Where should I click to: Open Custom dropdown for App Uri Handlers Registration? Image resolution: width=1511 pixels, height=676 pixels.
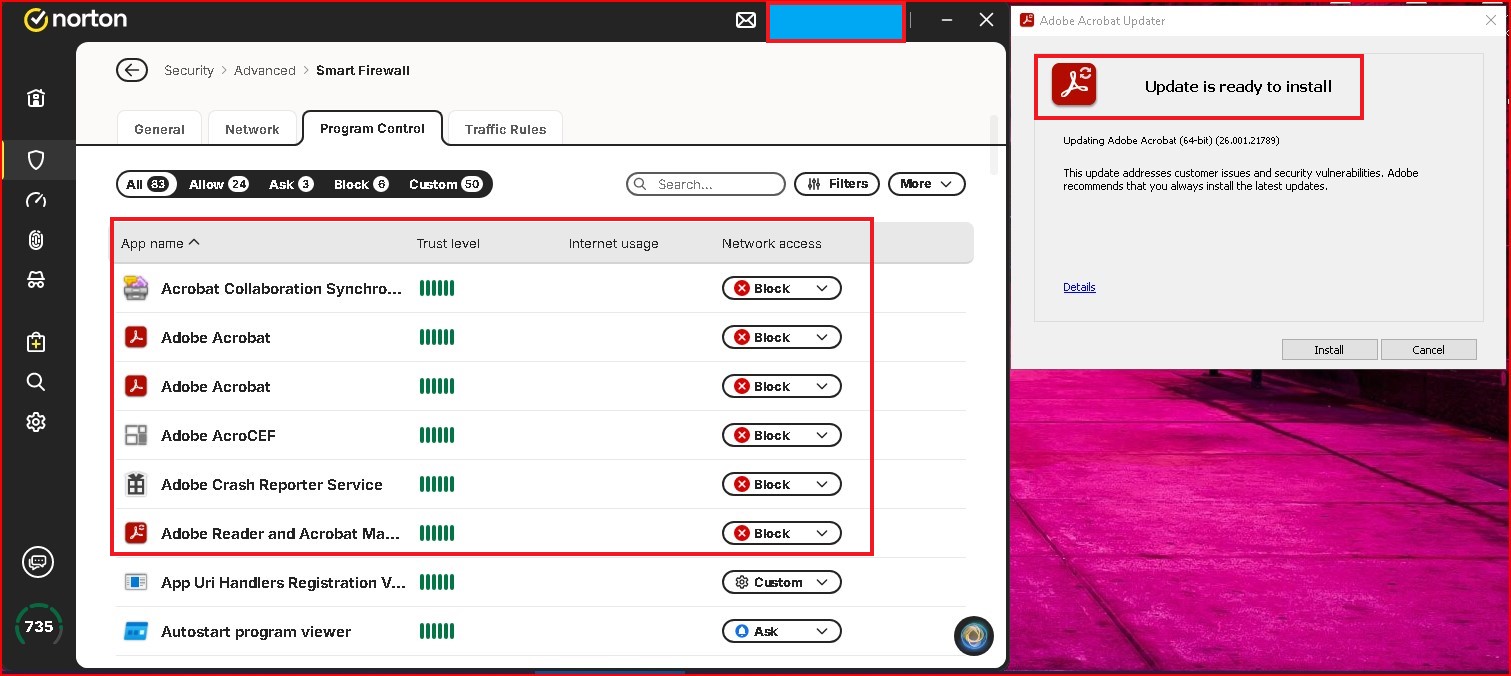coord(782,583)
